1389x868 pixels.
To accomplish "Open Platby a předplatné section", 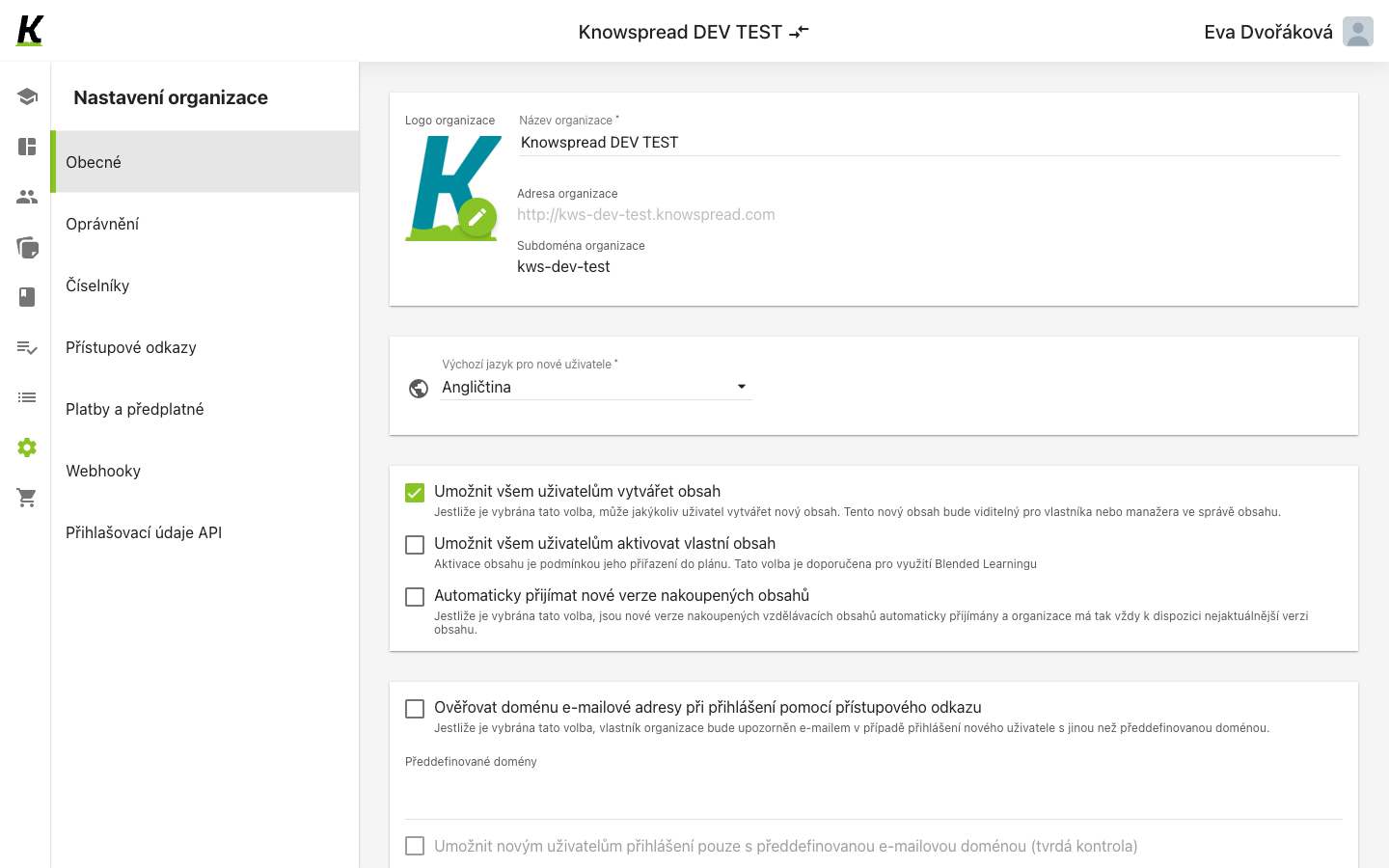I will click(x=204, y=409).
